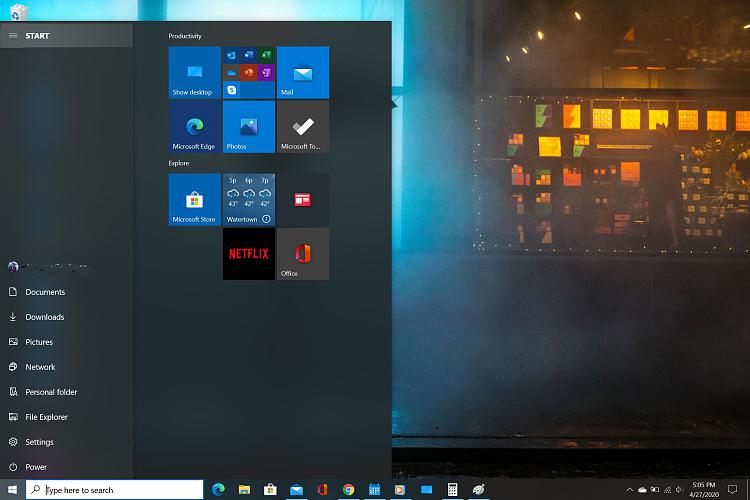The width and height of the screenshot is (750, 500).
Task: Click the Explore group heading
Action: pos(178,163)
